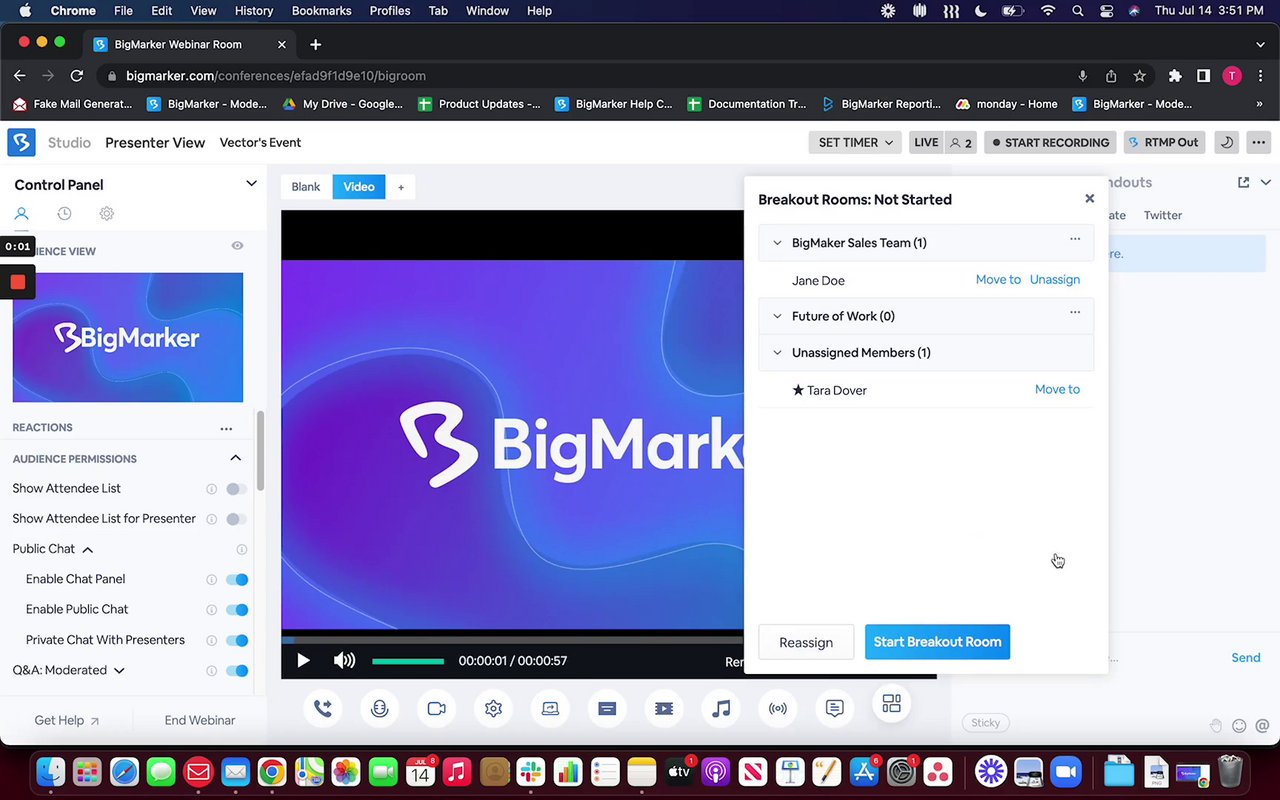Click START RECORDING button

pos(1050,142)
